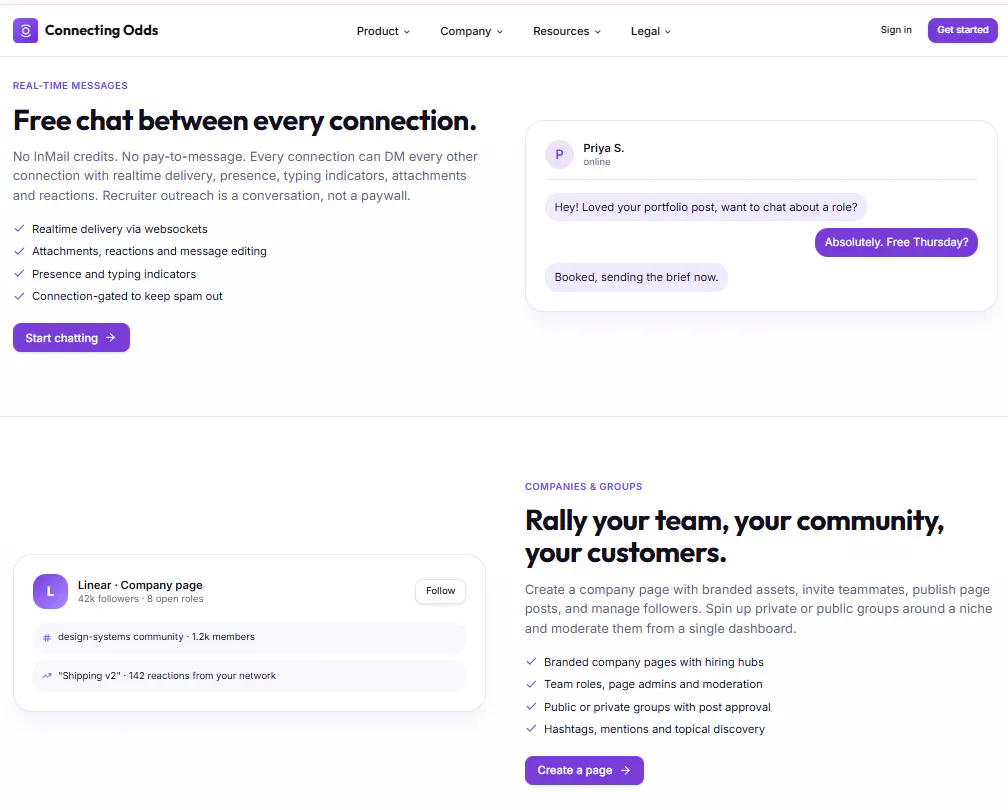The height and width of the screenshot is (810, 1008).
Task: Click the Linear · Company page title
Action: [140, 585]
